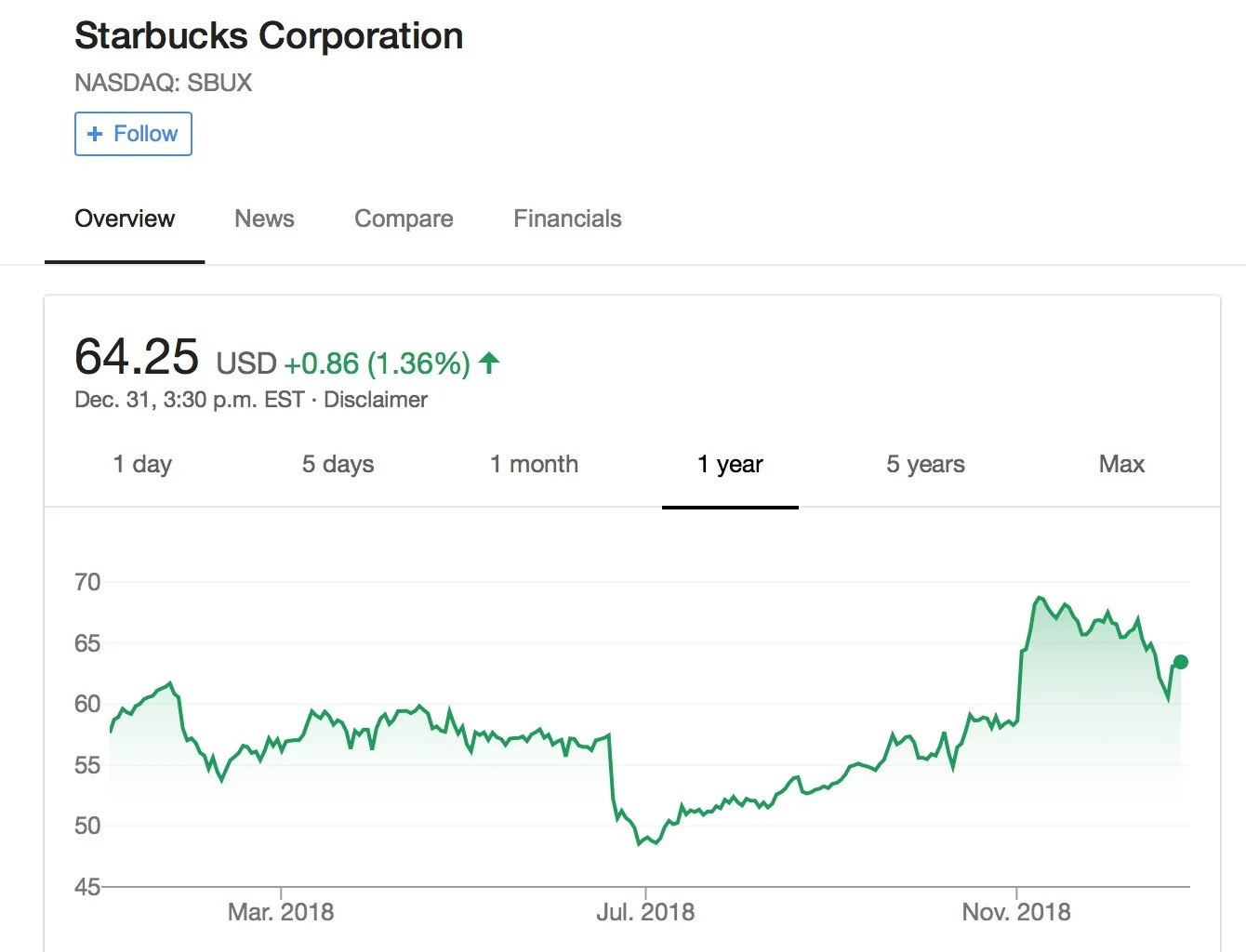The height and width of the screenshot is (952, 1246).
Task: Switch chart to Max range
Action: tap(1121, 464)
